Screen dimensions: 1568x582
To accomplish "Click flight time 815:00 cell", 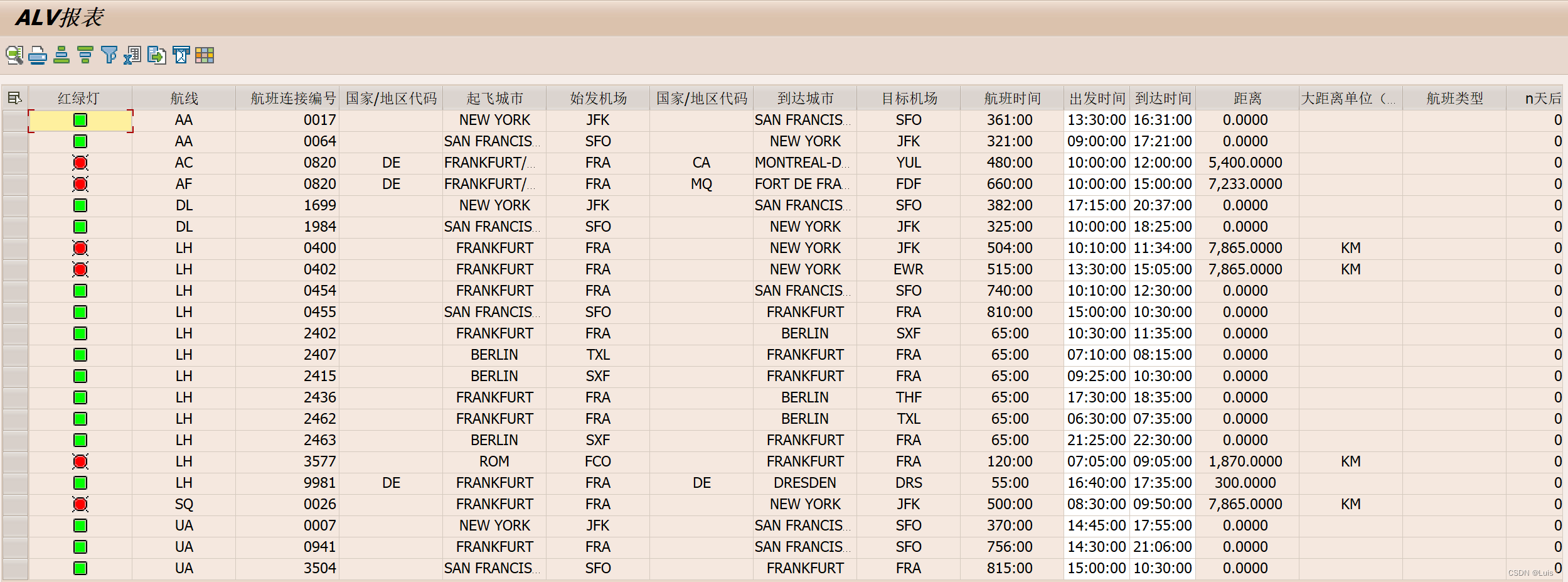I will 1012,568.
